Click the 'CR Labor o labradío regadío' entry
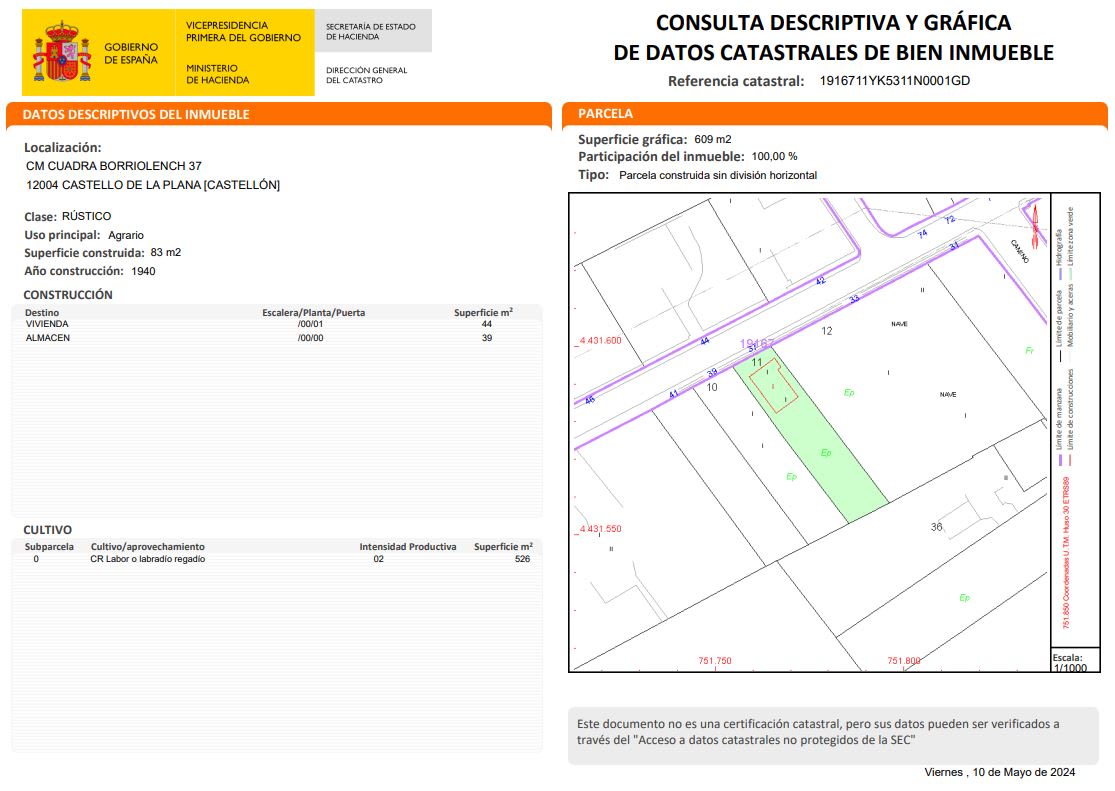The width and height of the screenshot is (1115, 791). tap(148, 559)
